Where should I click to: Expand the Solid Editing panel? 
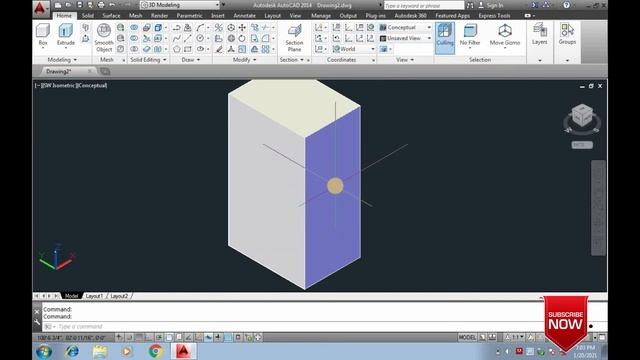coord(148,60)
